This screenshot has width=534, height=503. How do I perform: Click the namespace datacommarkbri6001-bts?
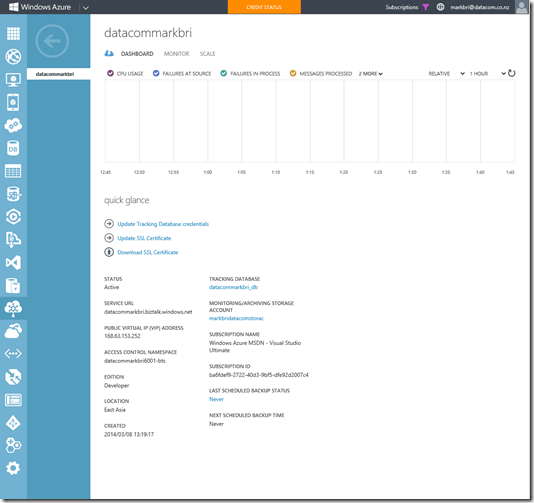[135, 361]
